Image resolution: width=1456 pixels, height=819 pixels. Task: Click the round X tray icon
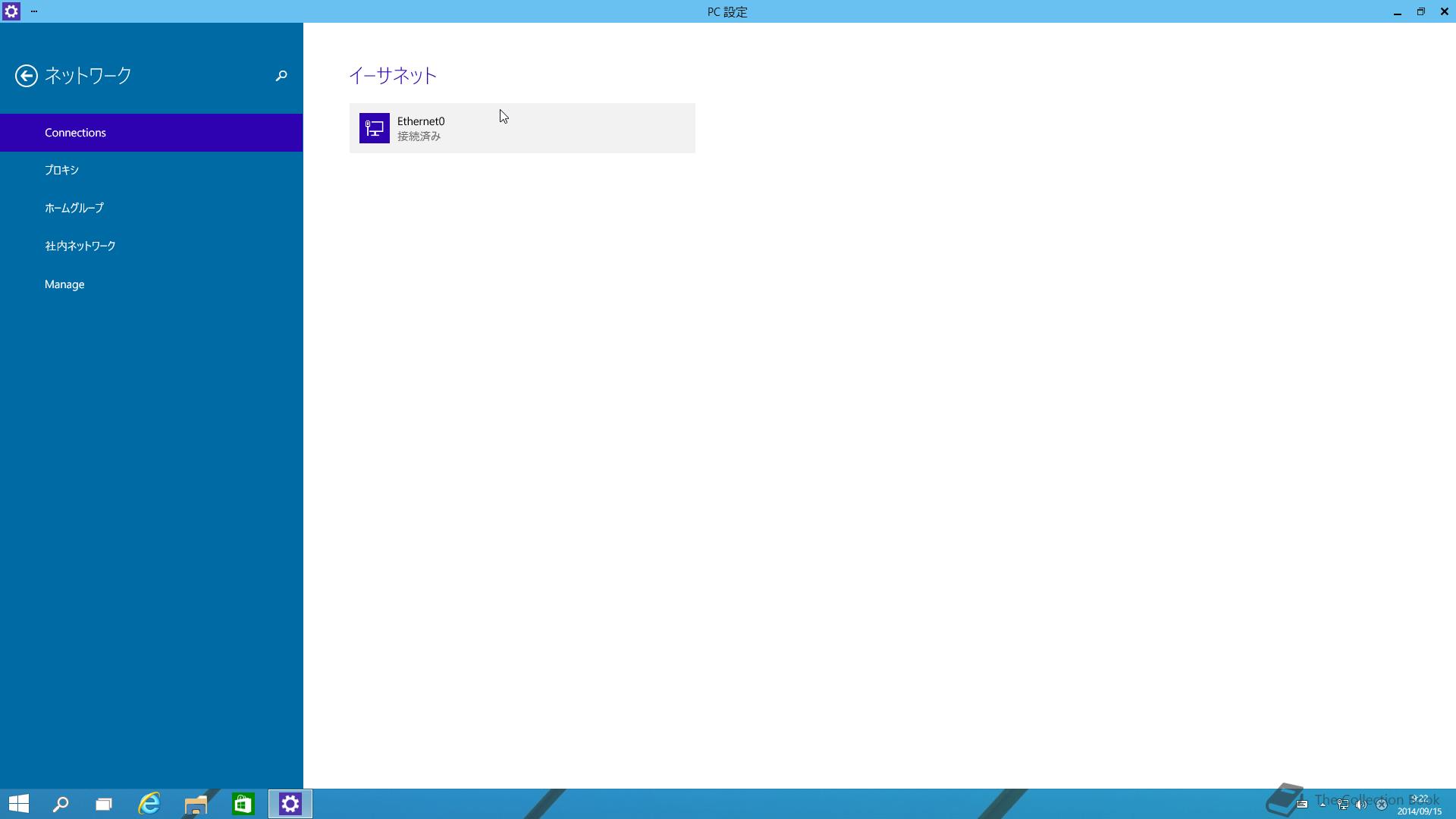pos(1382,805)
